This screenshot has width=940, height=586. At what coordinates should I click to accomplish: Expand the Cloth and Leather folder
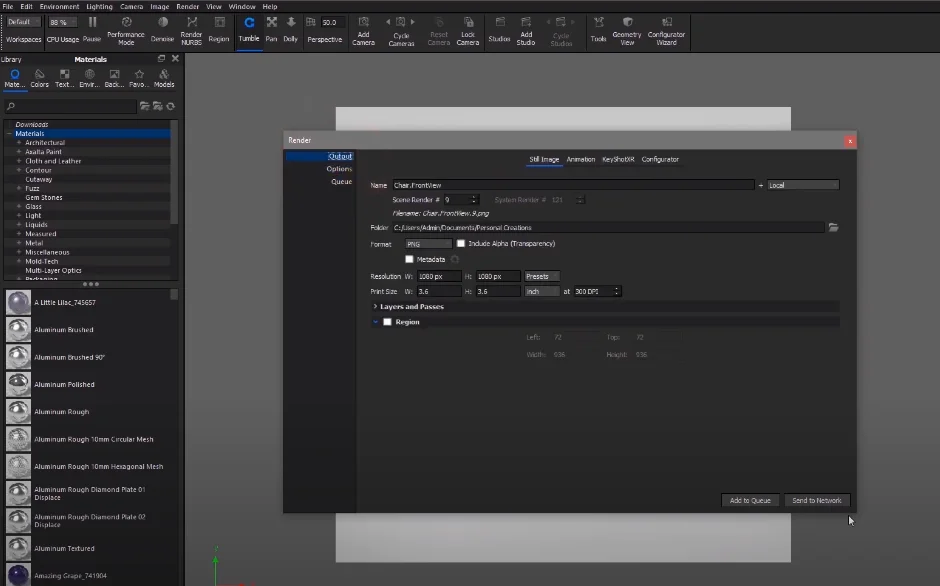click(19, 161)
